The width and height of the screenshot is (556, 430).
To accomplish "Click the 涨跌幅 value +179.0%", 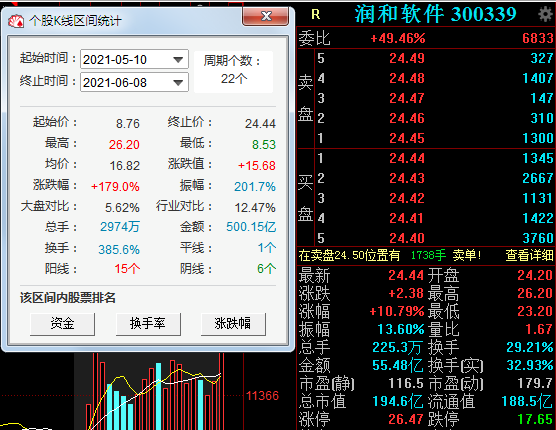I will pyautogui.click(x=115, y=186).
